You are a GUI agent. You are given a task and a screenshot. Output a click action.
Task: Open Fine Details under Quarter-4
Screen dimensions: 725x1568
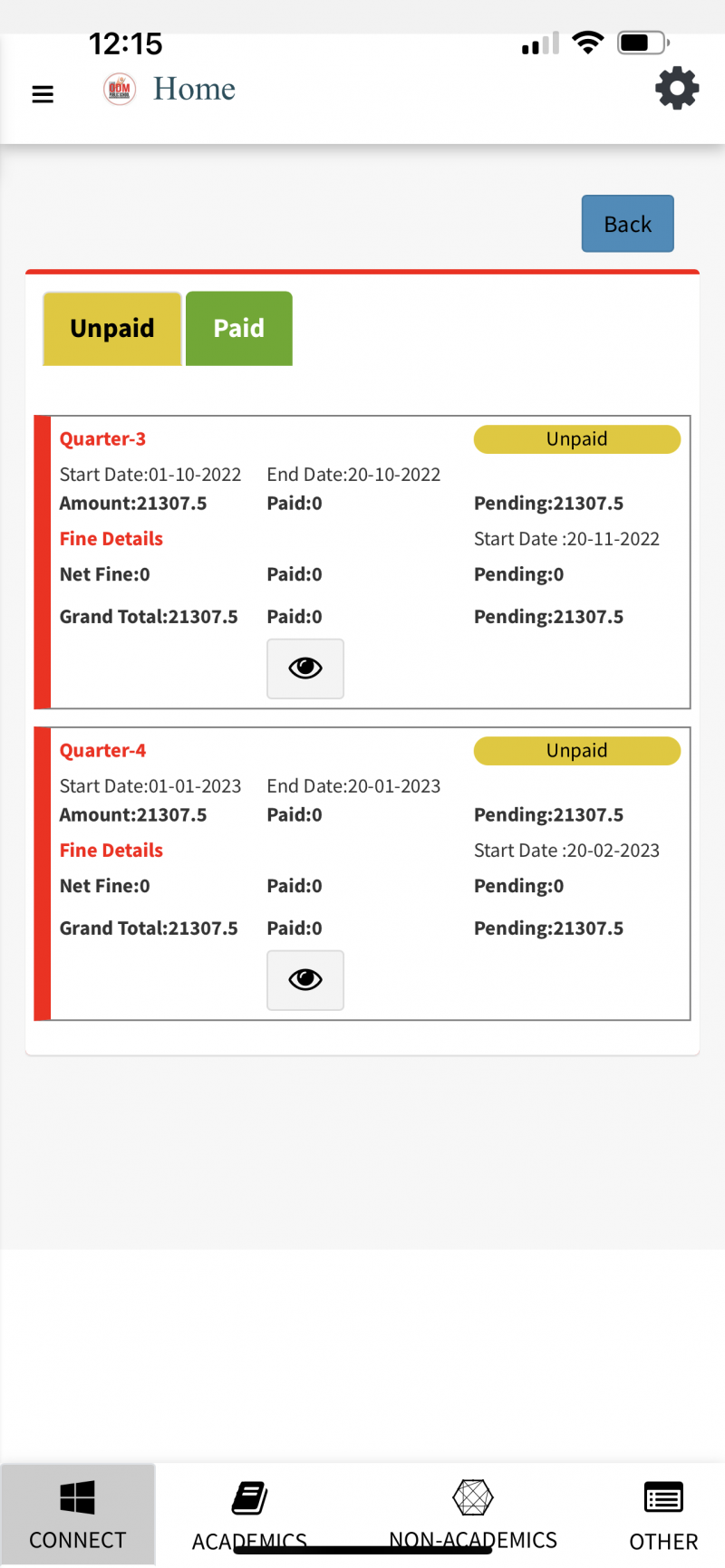[x=111, y=851]
